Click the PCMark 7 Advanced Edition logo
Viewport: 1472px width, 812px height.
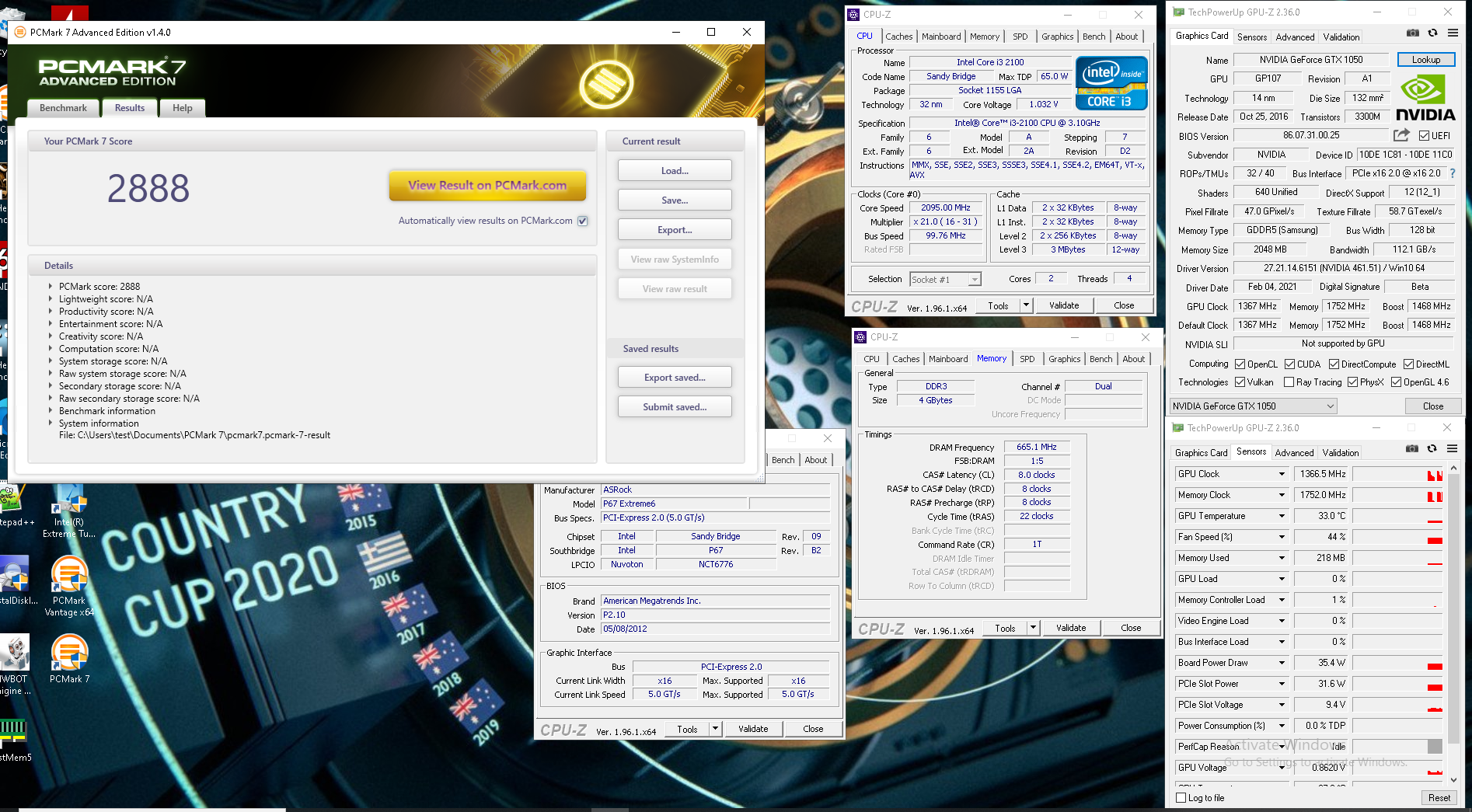(x=112, y=71)
